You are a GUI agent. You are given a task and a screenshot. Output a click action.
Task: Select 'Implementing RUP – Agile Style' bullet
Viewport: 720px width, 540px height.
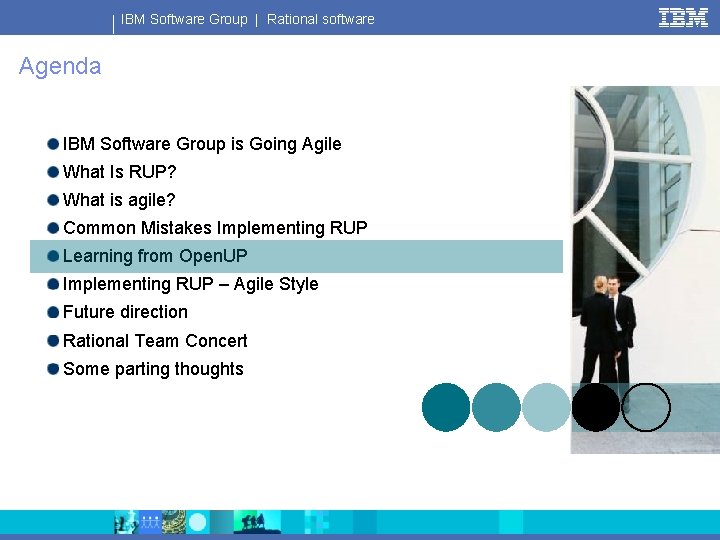pos(190,284)
